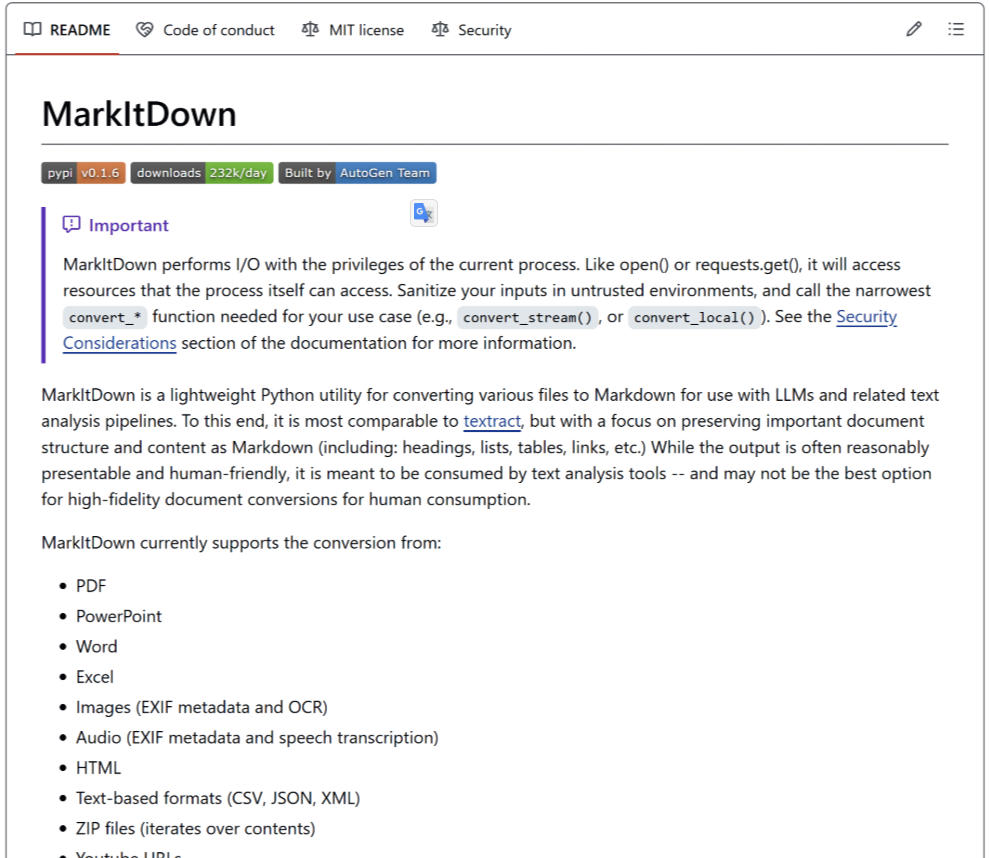989x858 pixels.
Task: Click the Important alert icon
Action: click(71, 225)
